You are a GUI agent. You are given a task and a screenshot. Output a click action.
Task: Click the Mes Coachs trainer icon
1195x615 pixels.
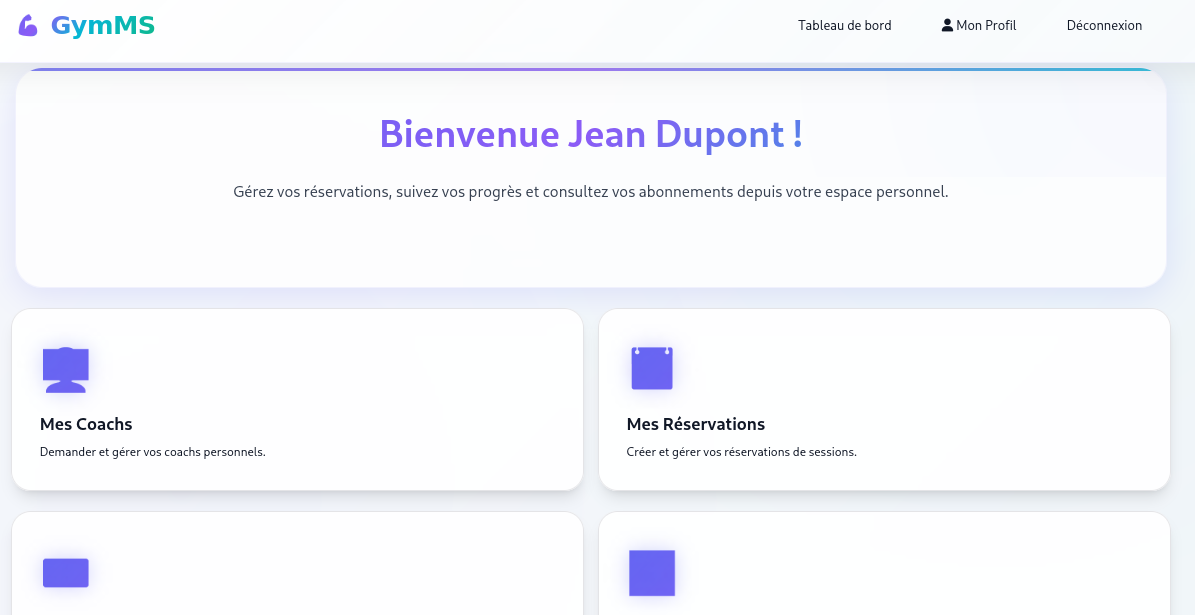click(x=66, y=369)
